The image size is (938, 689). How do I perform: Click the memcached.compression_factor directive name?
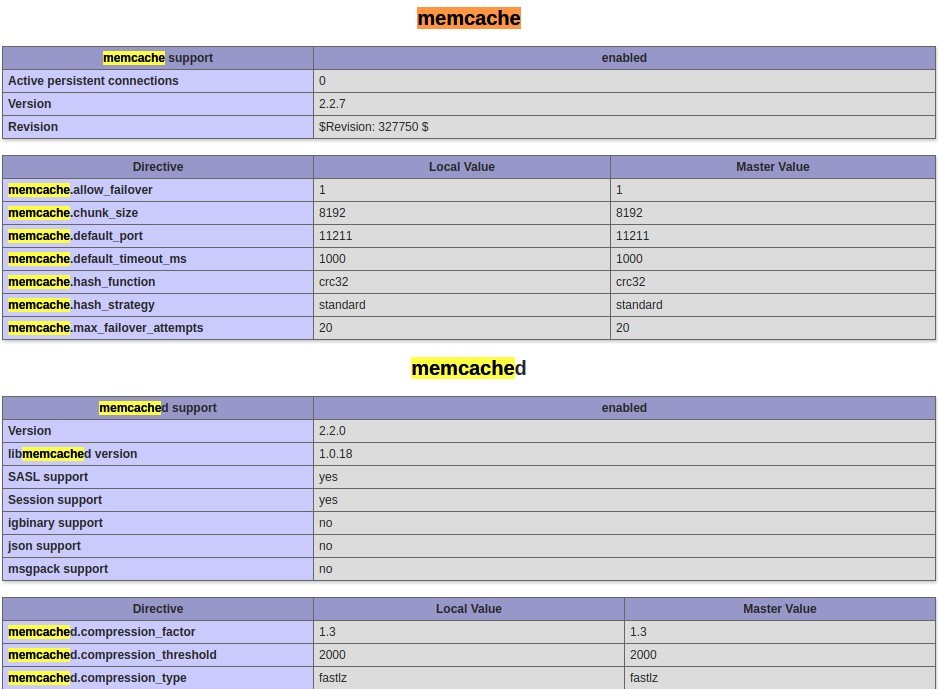click(101, 632)
